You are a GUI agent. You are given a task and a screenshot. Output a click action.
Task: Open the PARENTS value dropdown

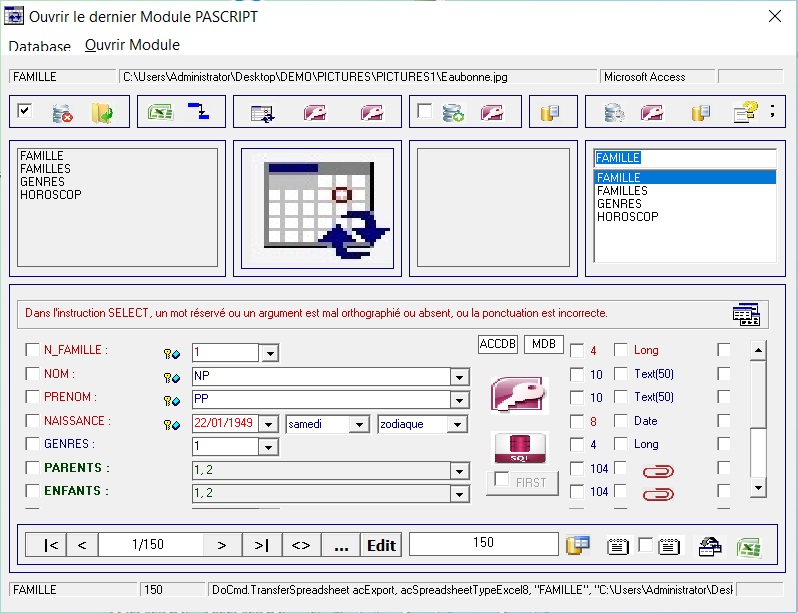pyautogui.click(x=460, y=471)
